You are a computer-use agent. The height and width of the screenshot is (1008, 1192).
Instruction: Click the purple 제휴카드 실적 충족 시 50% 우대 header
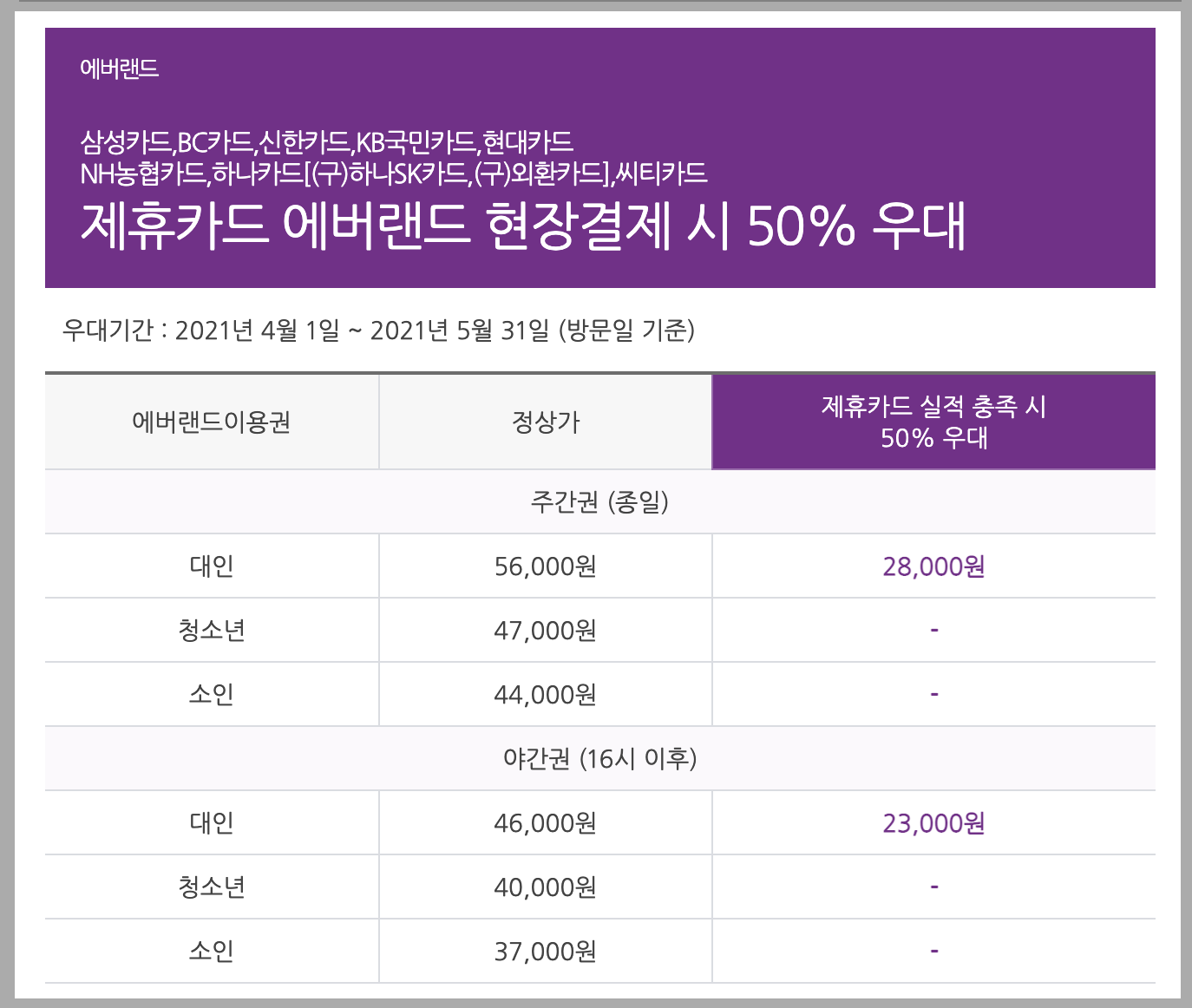[934, 422]
